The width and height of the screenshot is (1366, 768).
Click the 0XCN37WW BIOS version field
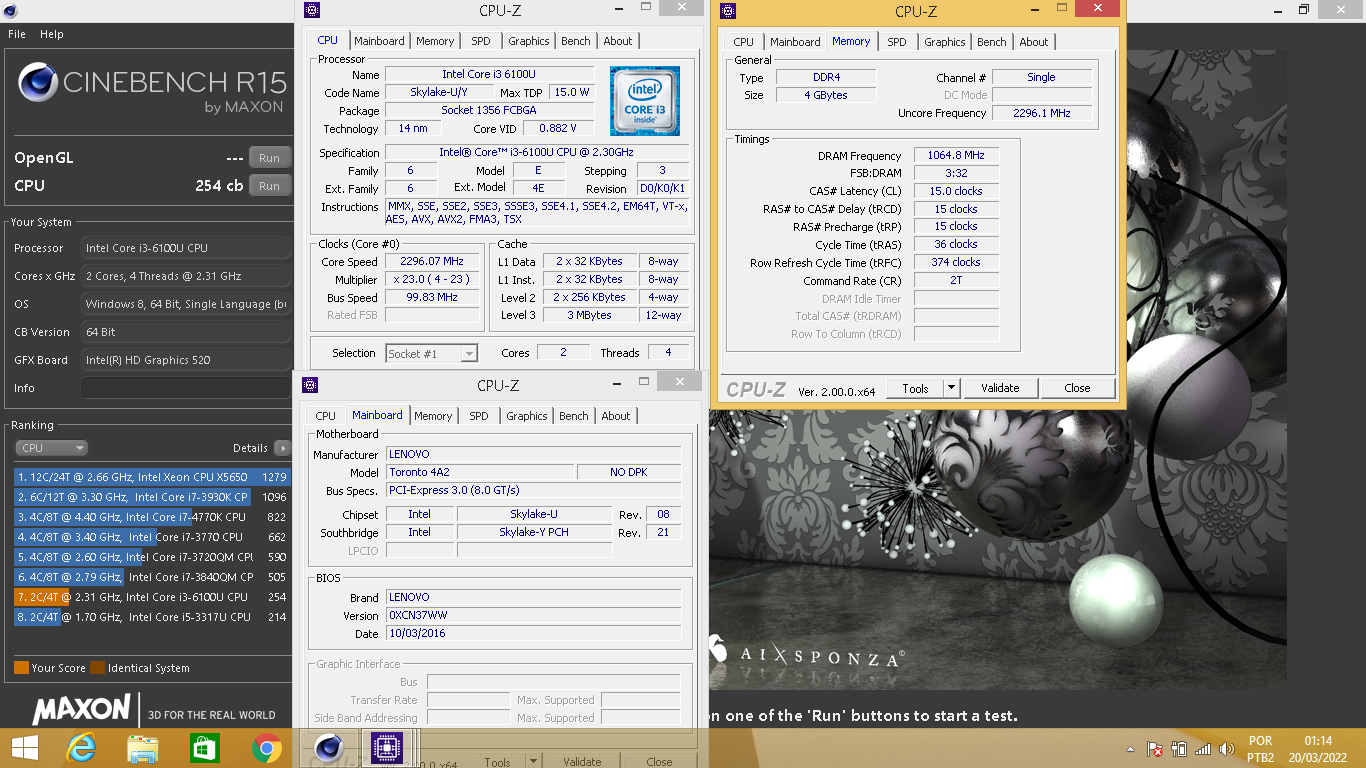click(x=533, y=616)
